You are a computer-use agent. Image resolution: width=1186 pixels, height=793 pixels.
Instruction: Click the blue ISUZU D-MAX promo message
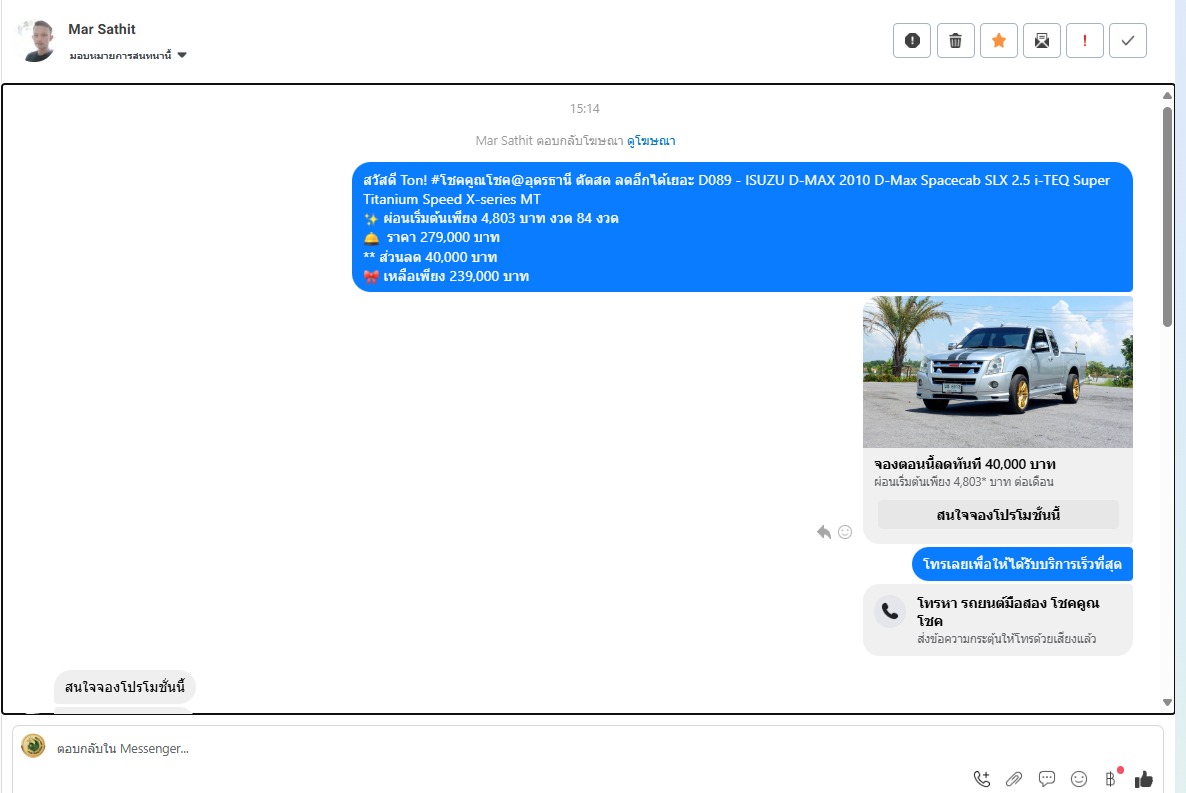(x=742, y=227)
